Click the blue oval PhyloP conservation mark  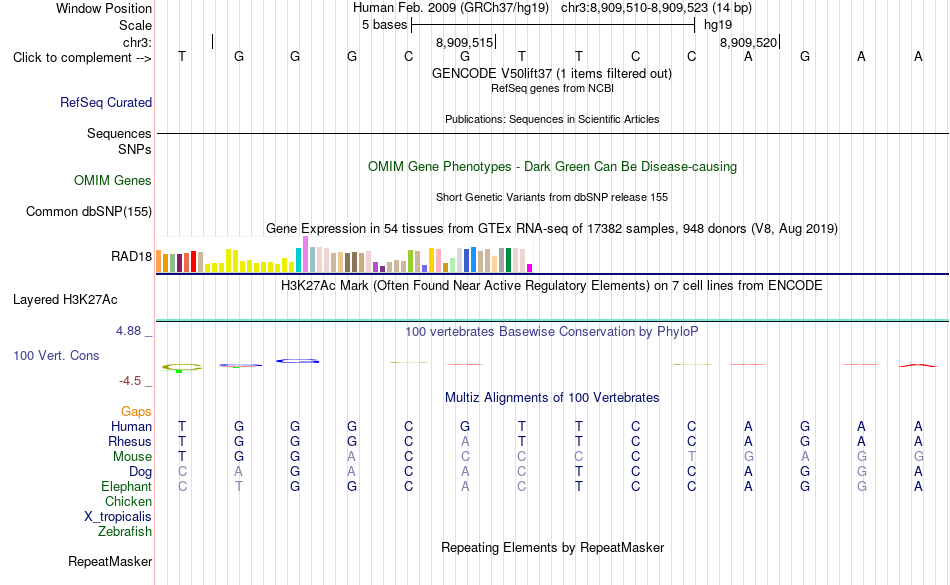point(297,361)
